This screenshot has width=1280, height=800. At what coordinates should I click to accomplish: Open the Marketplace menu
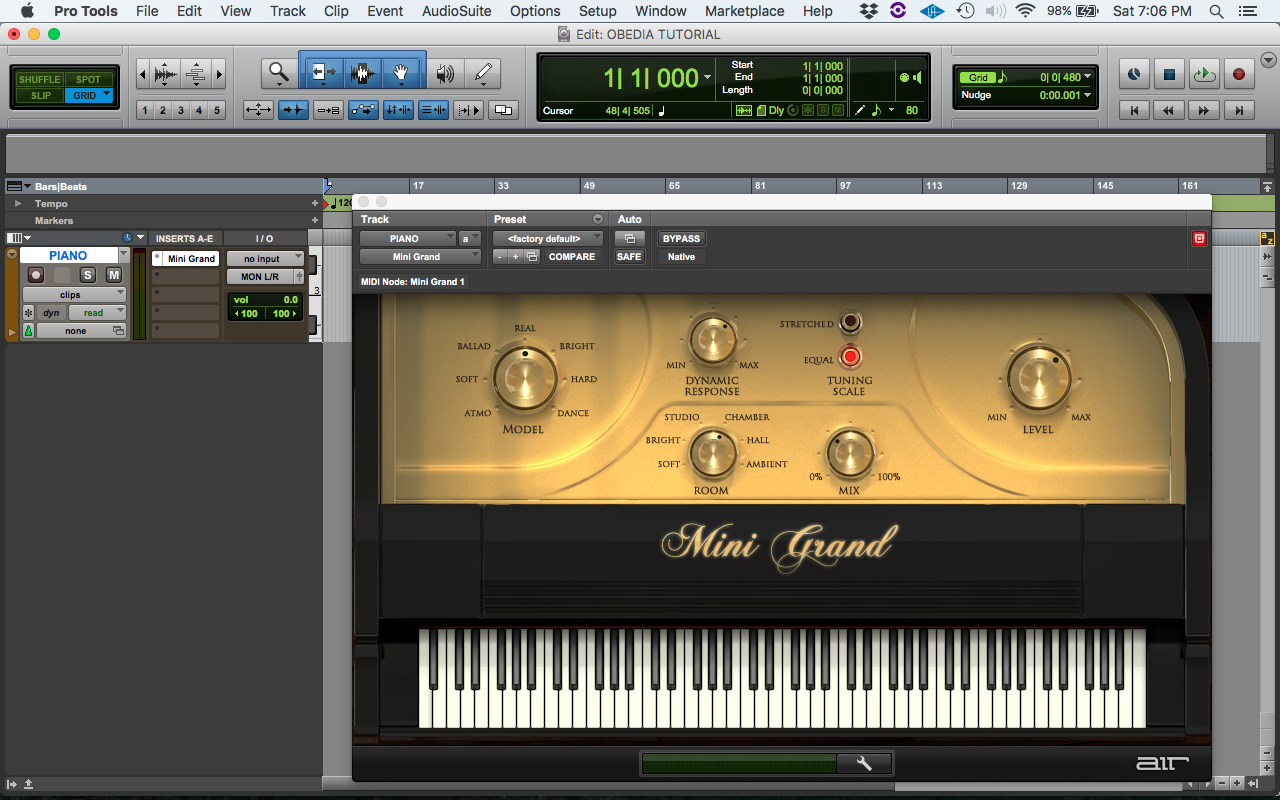(744, 11)
